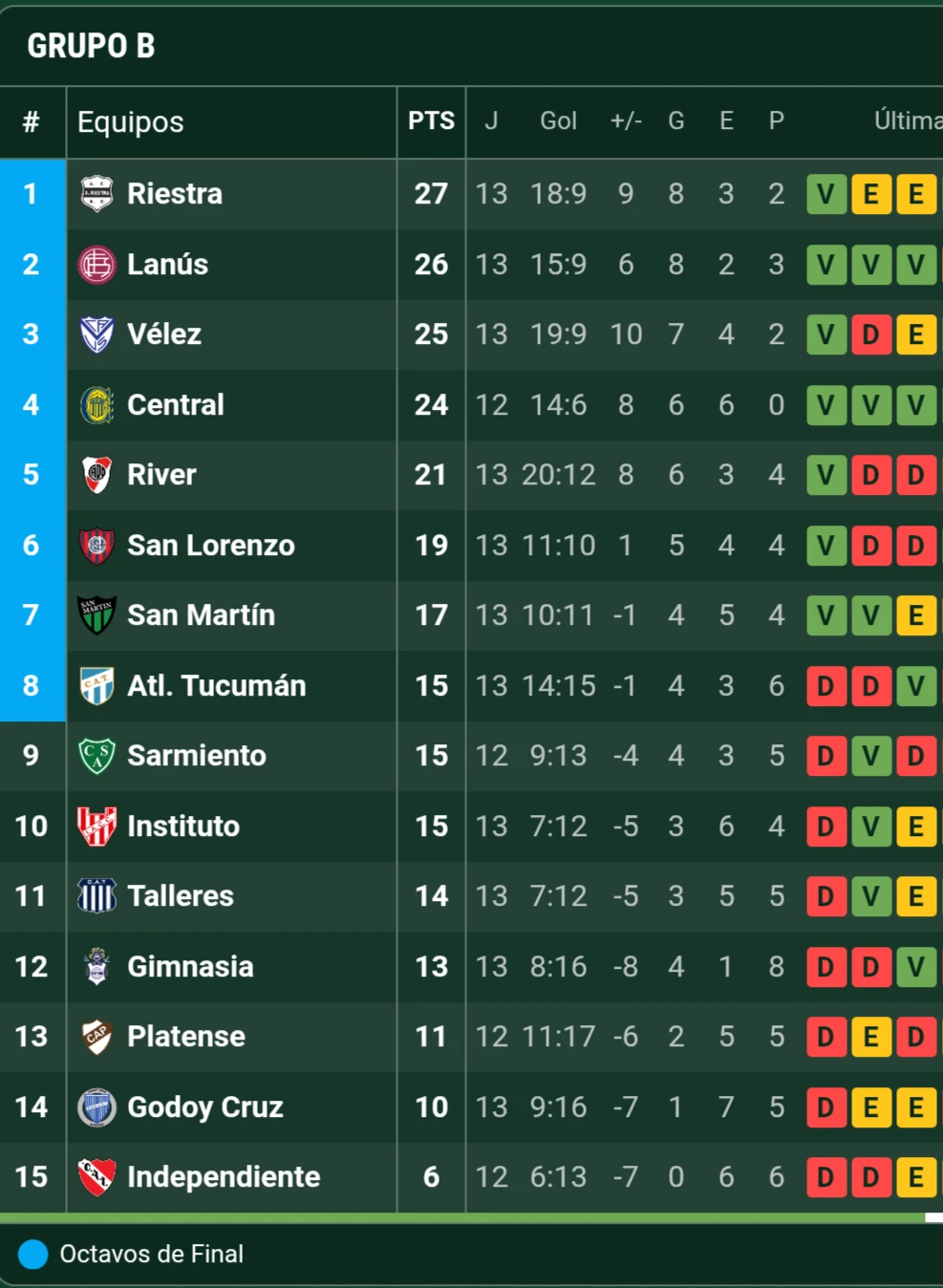Click the Equipos column header
This screenshot has height=1288, width=943.
(131, 122)
